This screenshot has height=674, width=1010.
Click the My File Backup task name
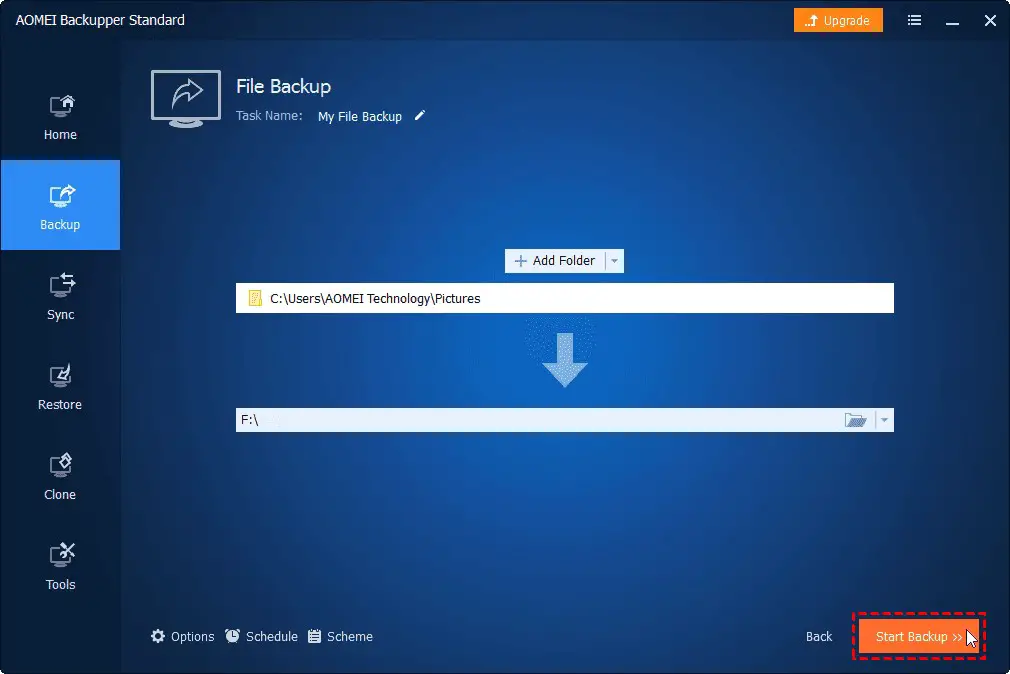[359, 117]
